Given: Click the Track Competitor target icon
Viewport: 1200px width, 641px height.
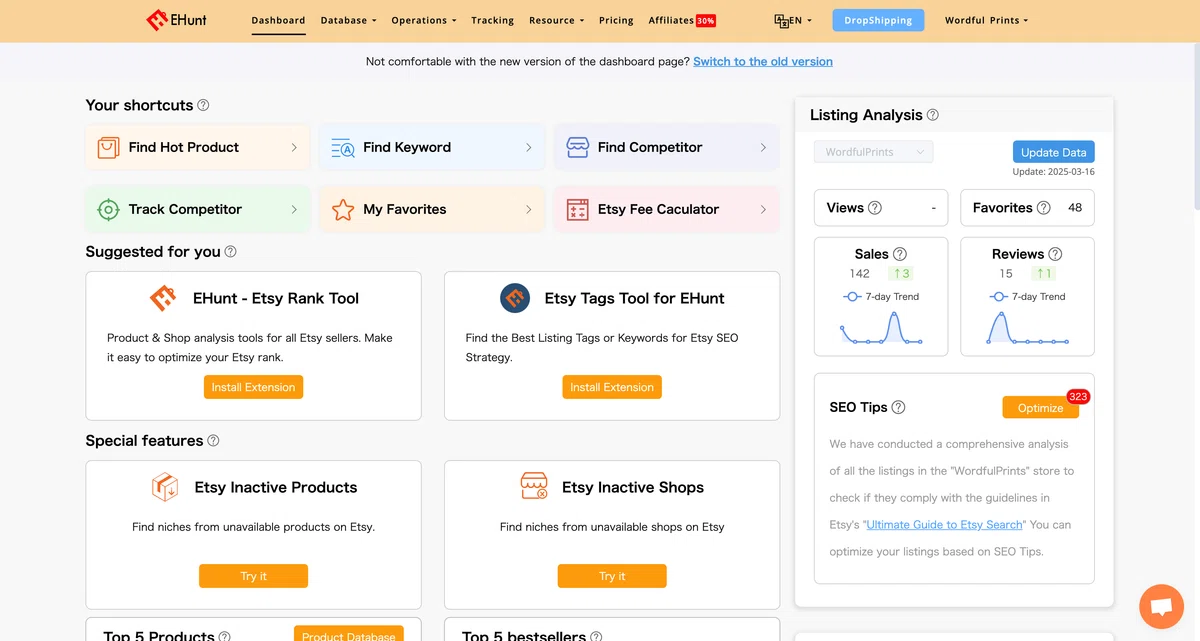Looking at the screenshot, I should pyautogui.click(x=108, y=210).
